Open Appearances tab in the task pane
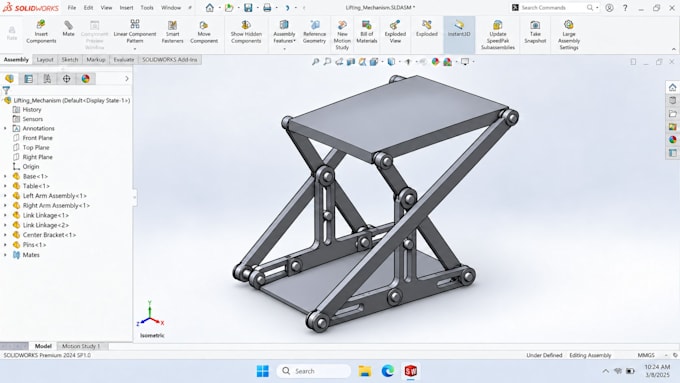This screenshot has height=383, width=680. pos(673,139)
